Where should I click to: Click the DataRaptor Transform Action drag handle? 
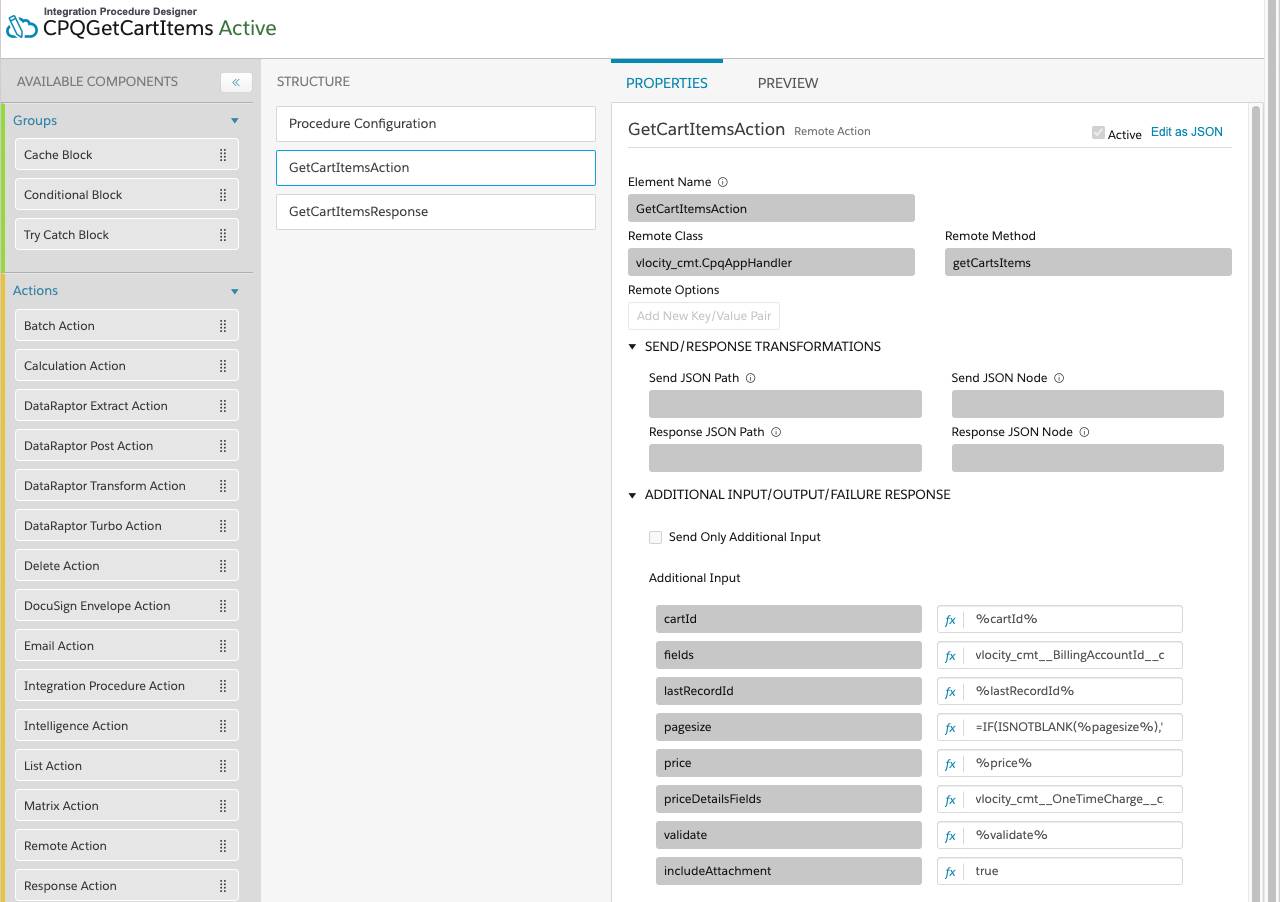click(223, 486)
